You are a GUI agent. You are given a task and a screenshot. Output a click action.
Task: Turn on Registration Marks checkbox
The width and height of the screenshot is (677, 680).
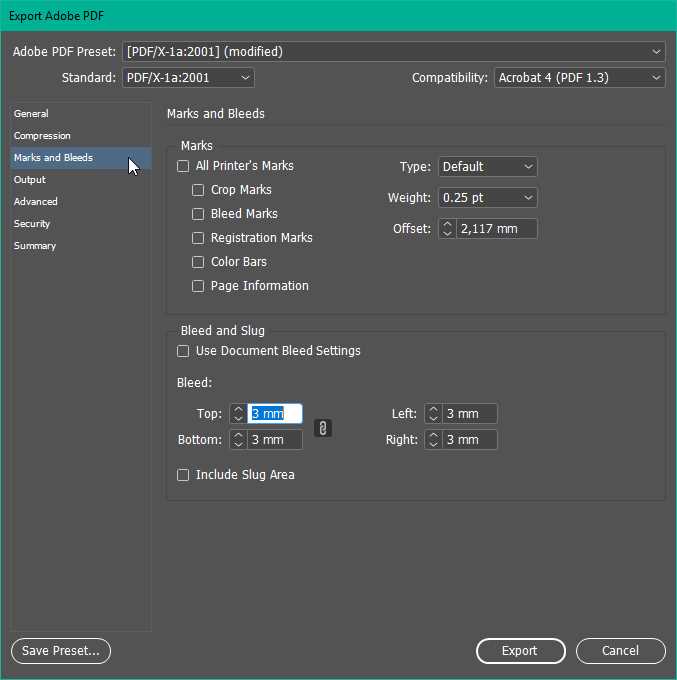tap(198, 238)
